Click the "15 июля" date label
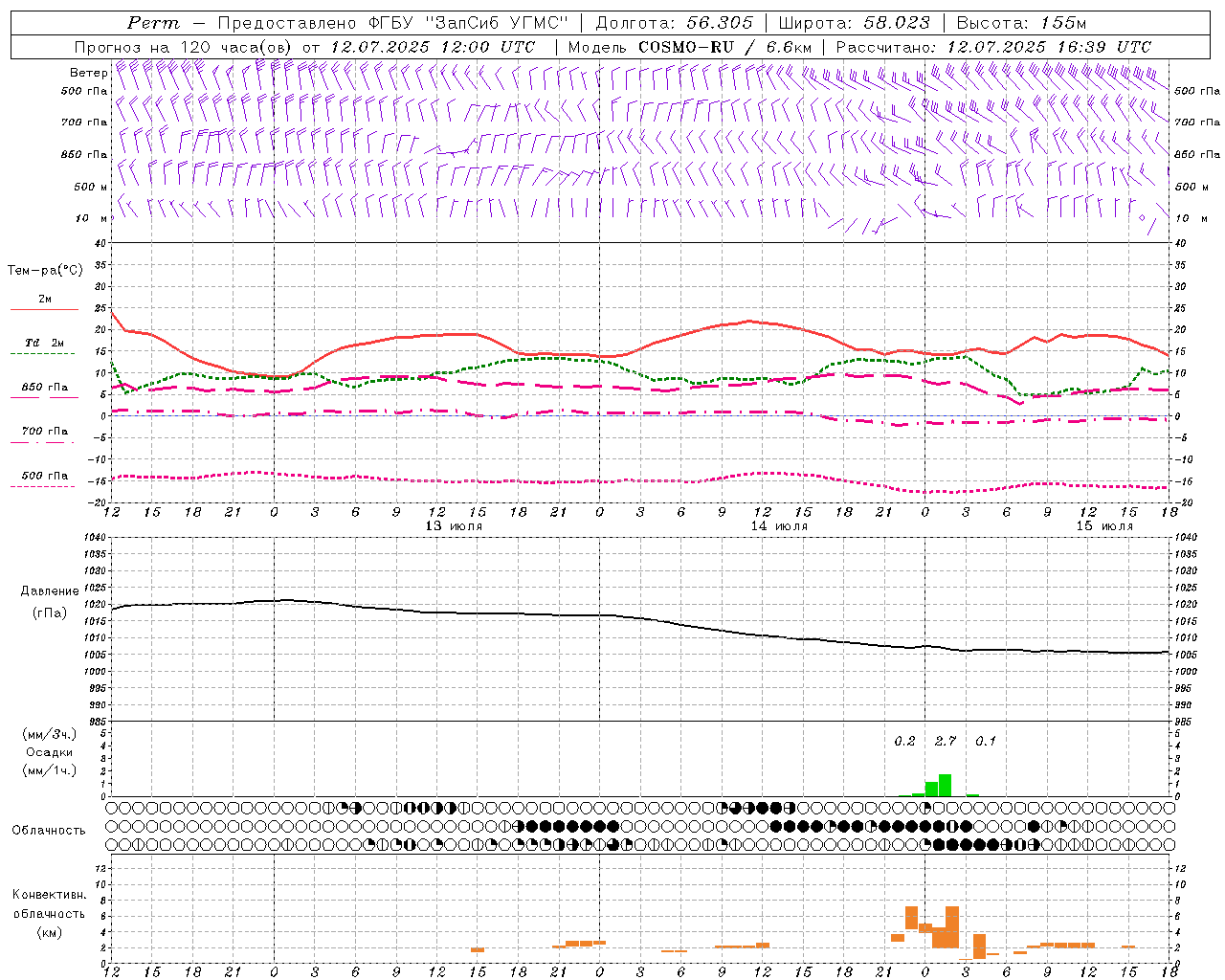The width and height of the screenshot is (1225, 980). pos(1104,526)
